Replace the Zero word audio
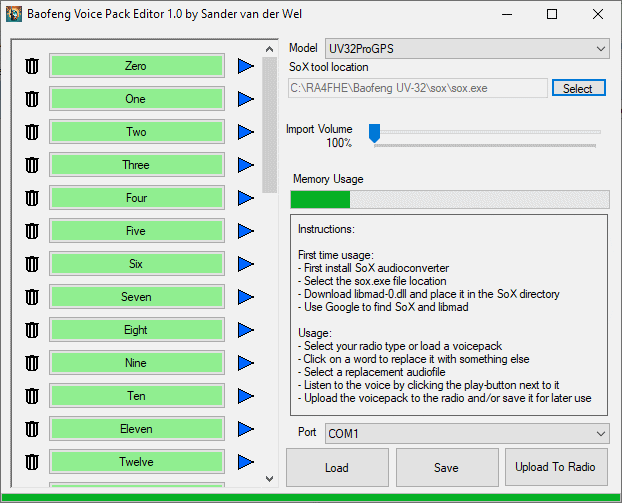Screen dimensions: 622x503 click(x=137, y=66)
